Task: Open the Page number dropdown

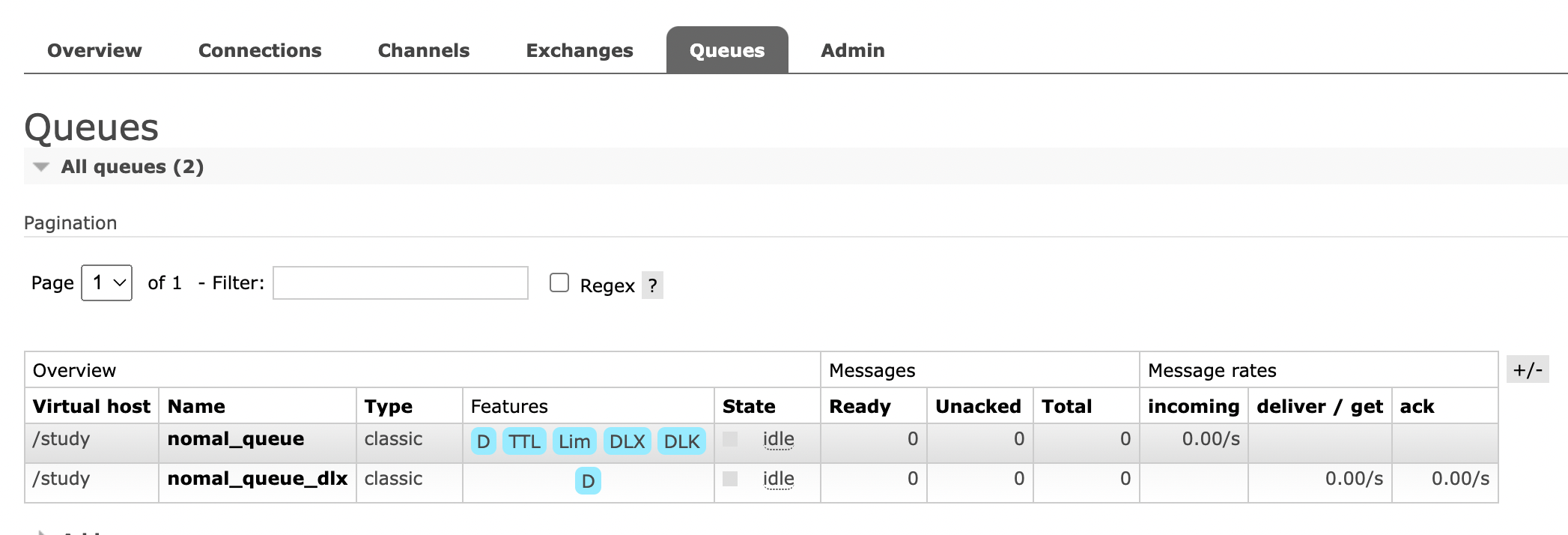Action: pos(107,282)
